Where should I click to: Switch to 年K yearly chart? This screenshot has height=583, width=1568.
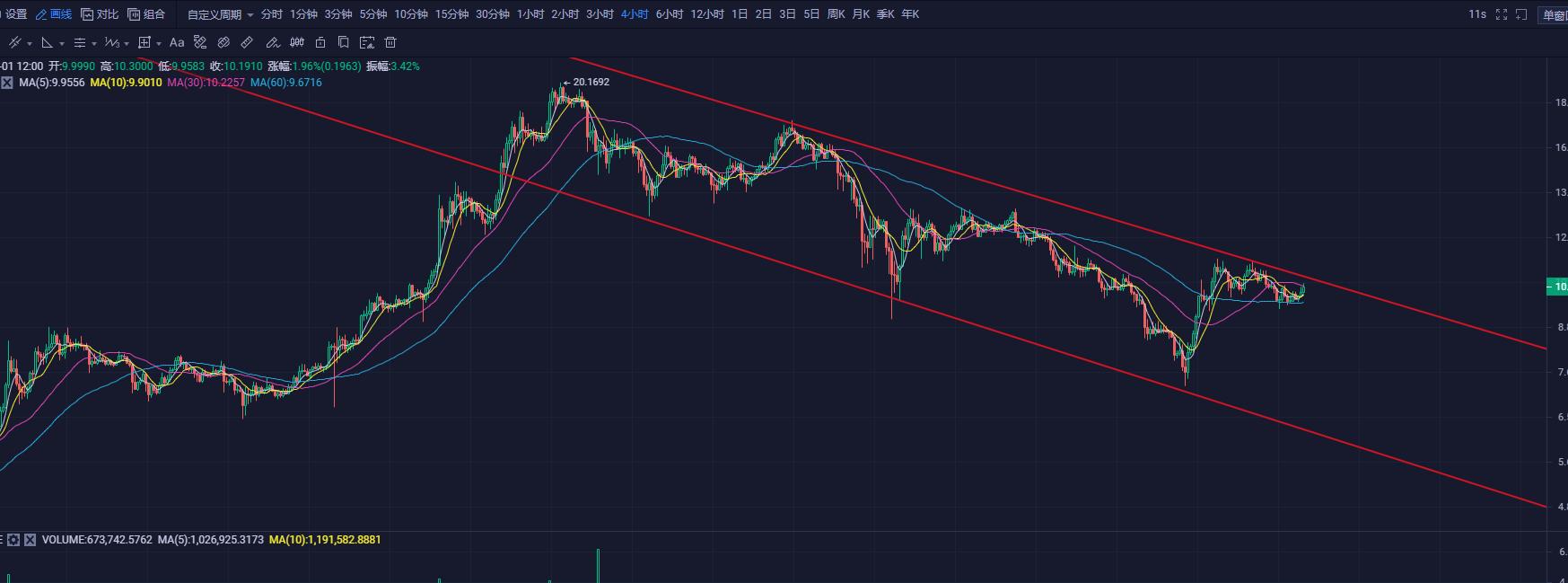pos(910,14)
